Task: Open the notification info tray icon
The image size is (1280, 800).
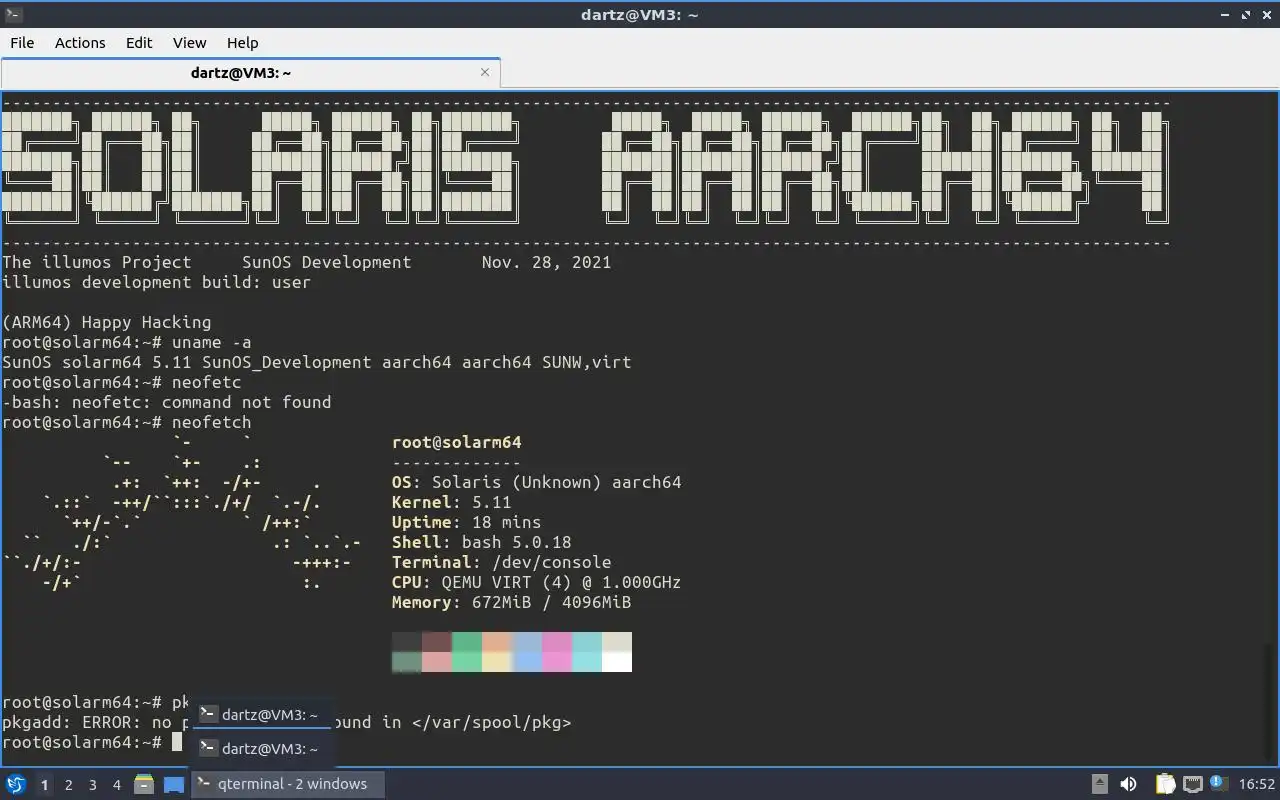Action: click(x=1218, y=783)
